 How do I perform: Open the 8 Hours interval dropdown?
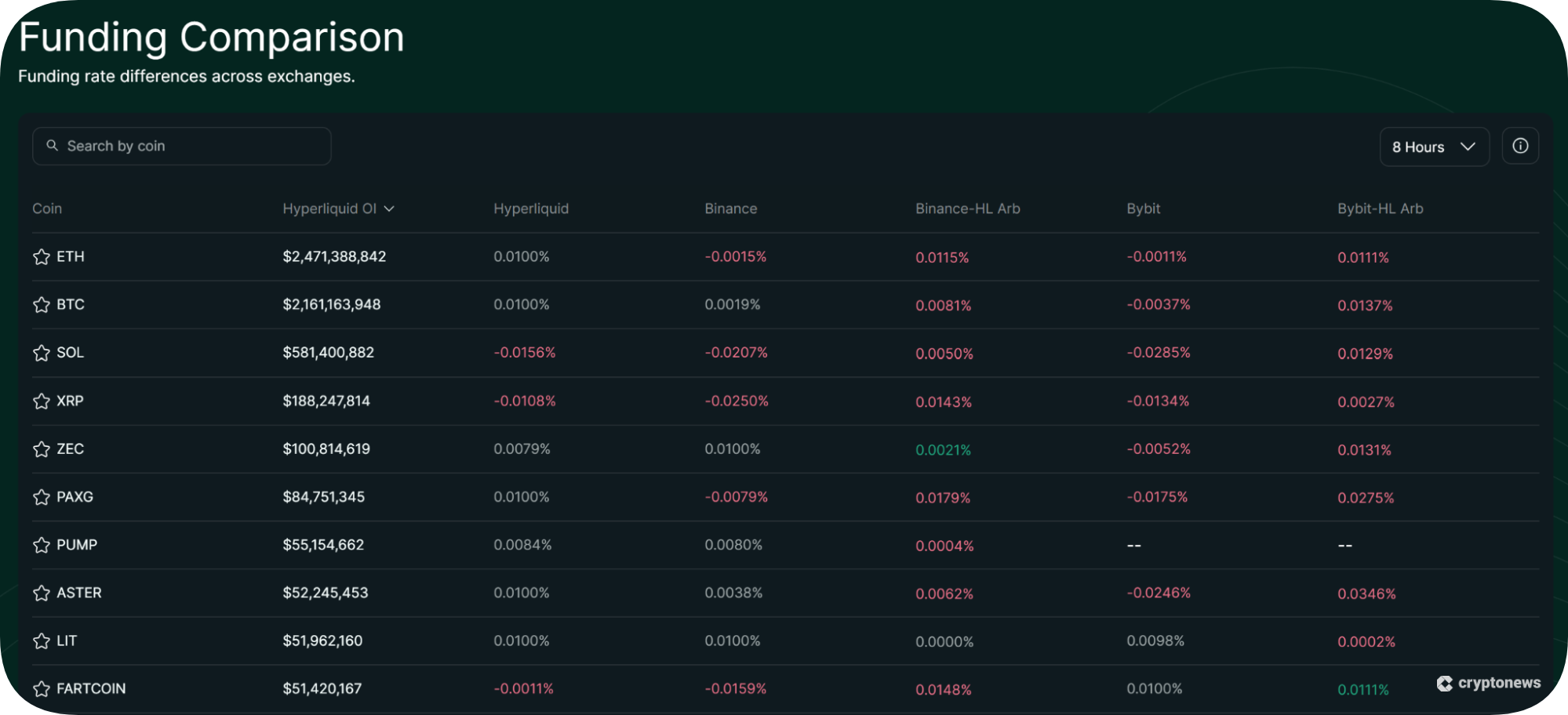[x=1434, y=147]
